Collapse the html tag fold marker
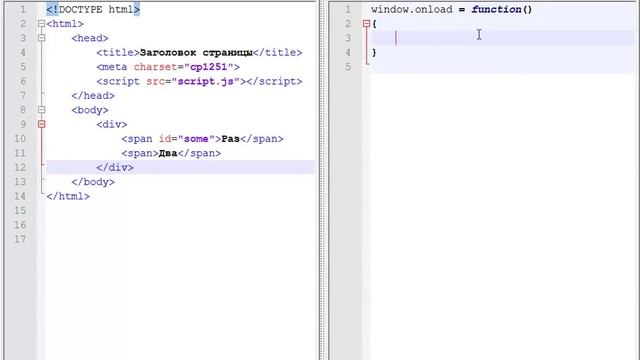 (x=41, y=24)
